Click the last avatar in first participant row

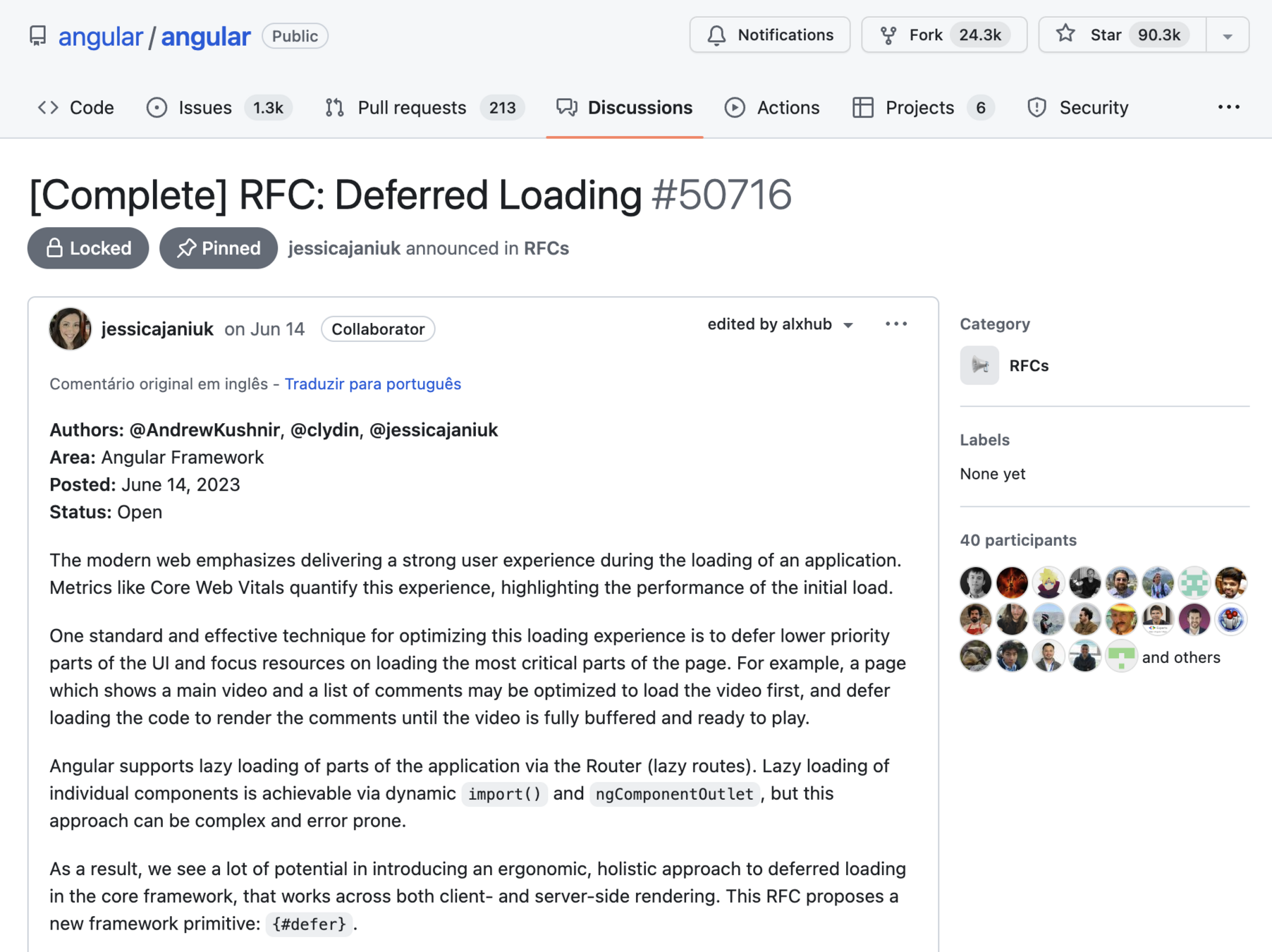[x=1231, y=582]
